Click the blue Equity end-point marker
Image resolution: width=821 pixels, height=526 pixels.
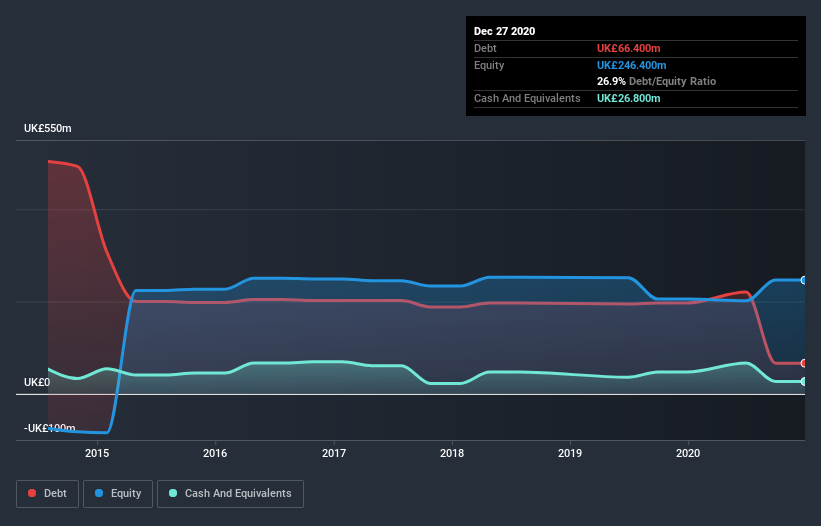[804, 281]
